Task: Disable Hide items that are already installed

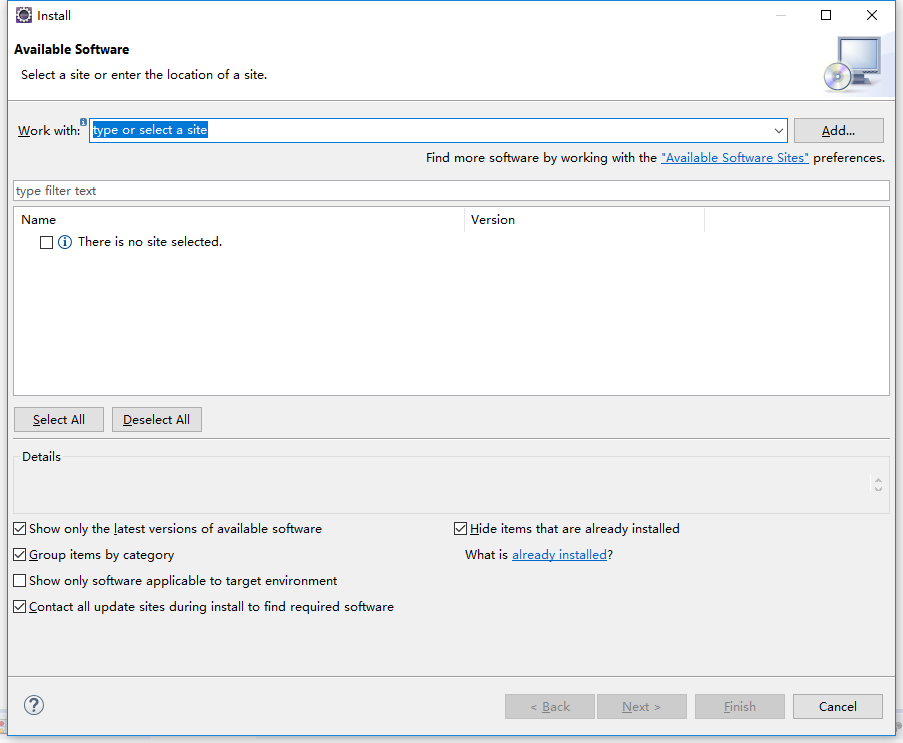Action: tap(461, 528)
